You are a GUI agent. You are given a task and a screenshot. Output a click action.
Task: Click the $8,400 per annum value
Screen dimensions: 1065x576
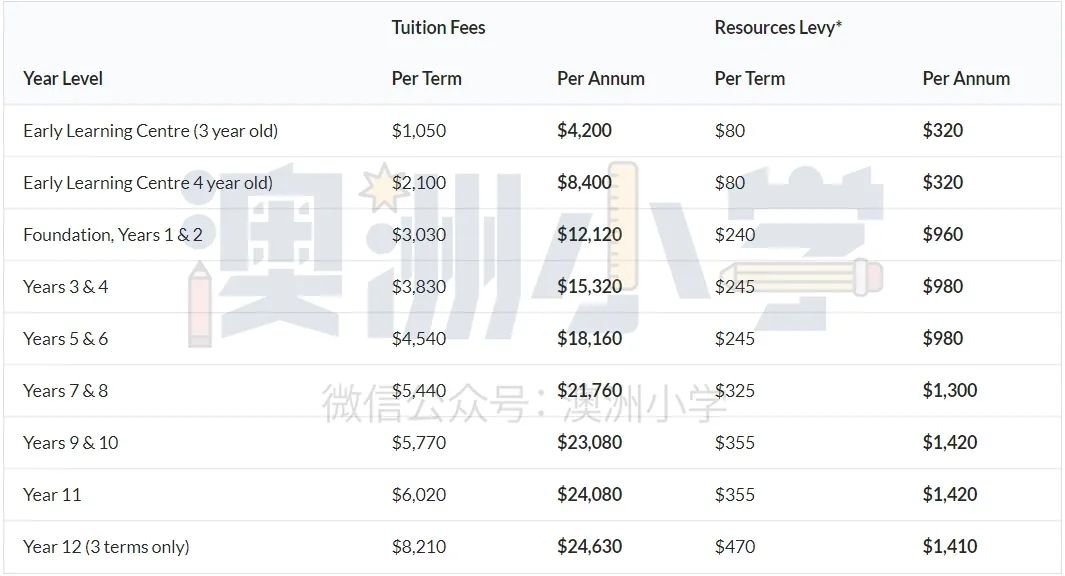pos(584,182)
